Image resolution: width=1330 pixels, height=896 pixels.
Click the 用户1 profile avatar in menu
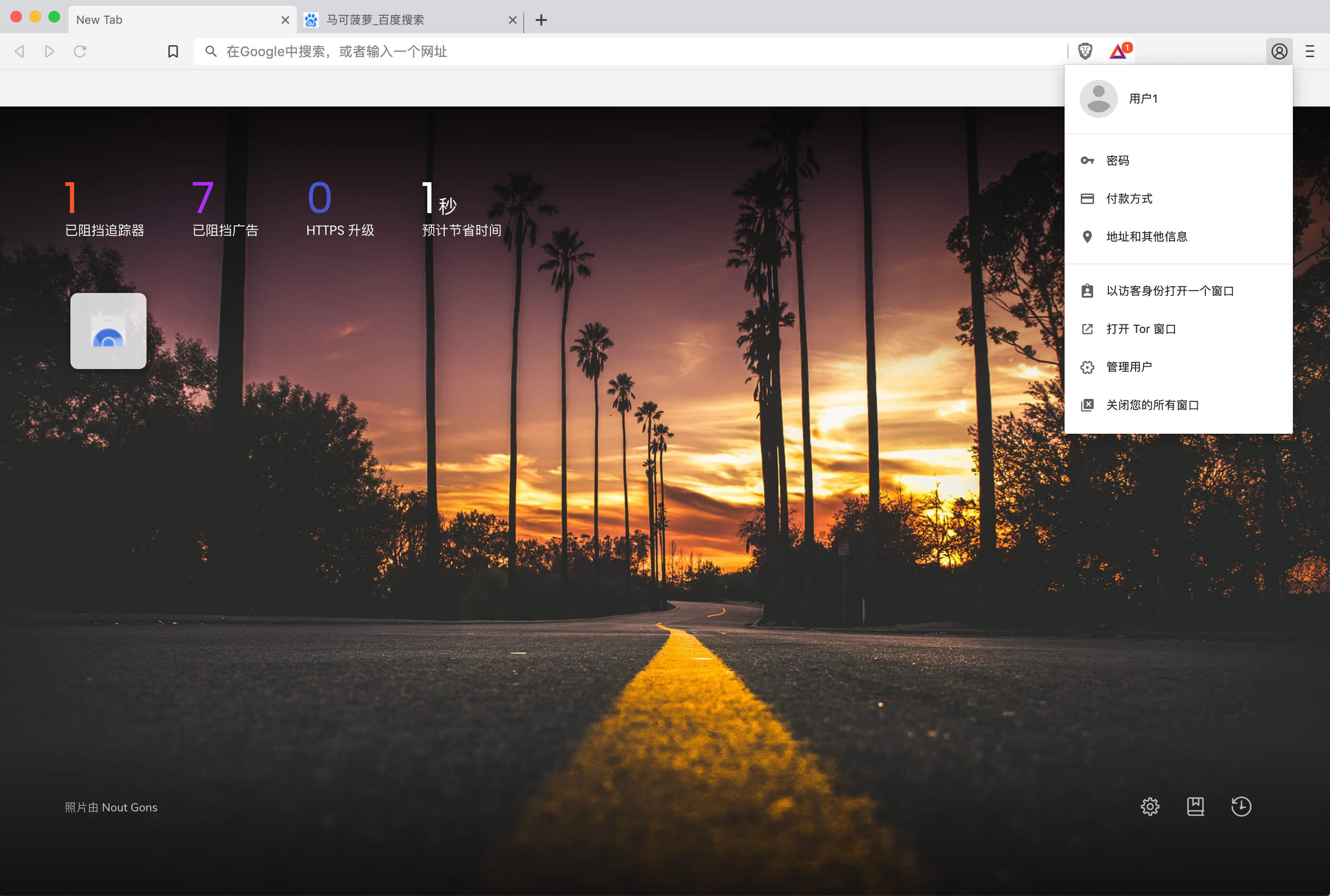[1098, 99]
